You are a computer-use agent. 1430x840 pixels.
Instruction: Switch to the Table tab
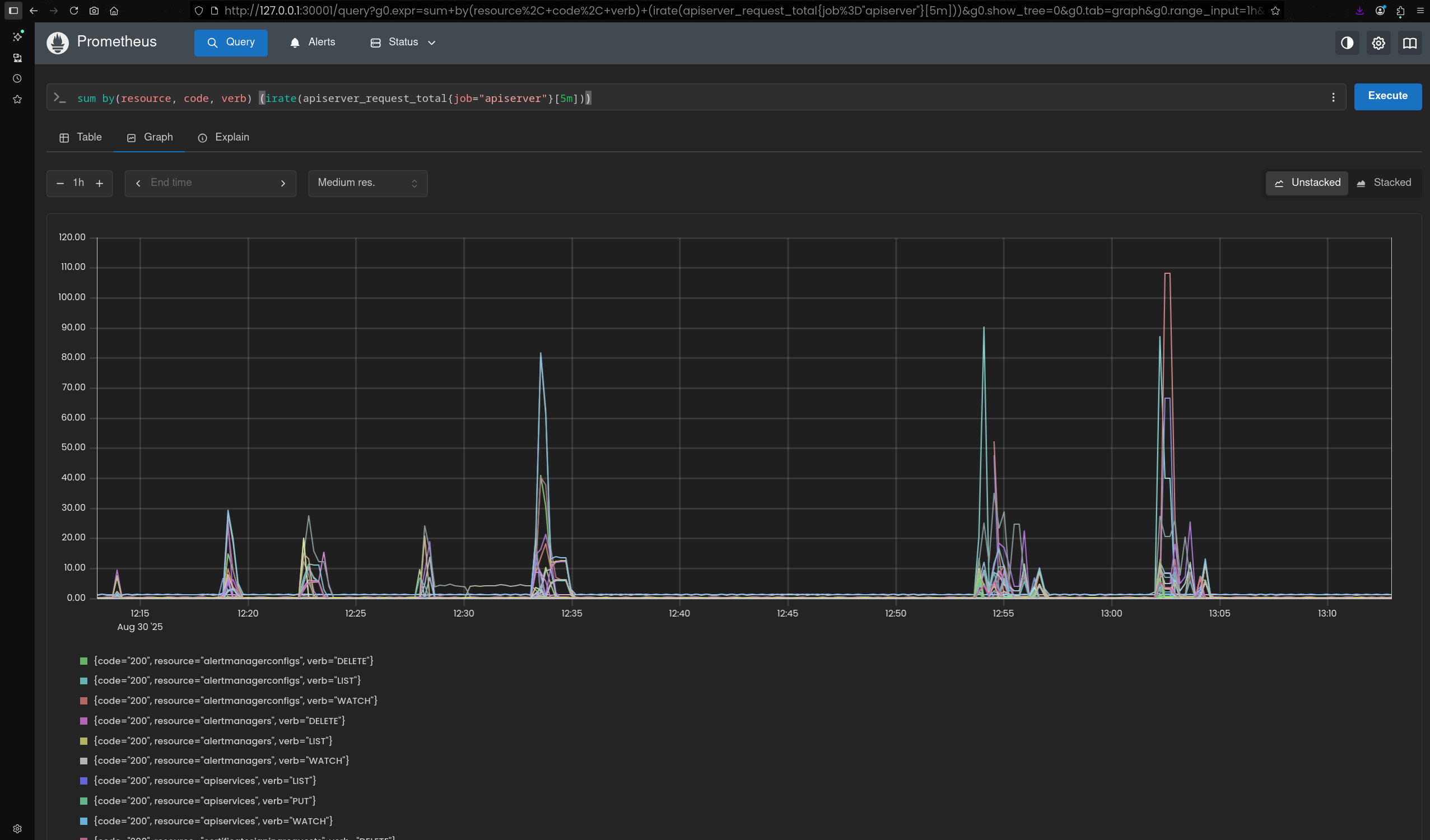81,137
